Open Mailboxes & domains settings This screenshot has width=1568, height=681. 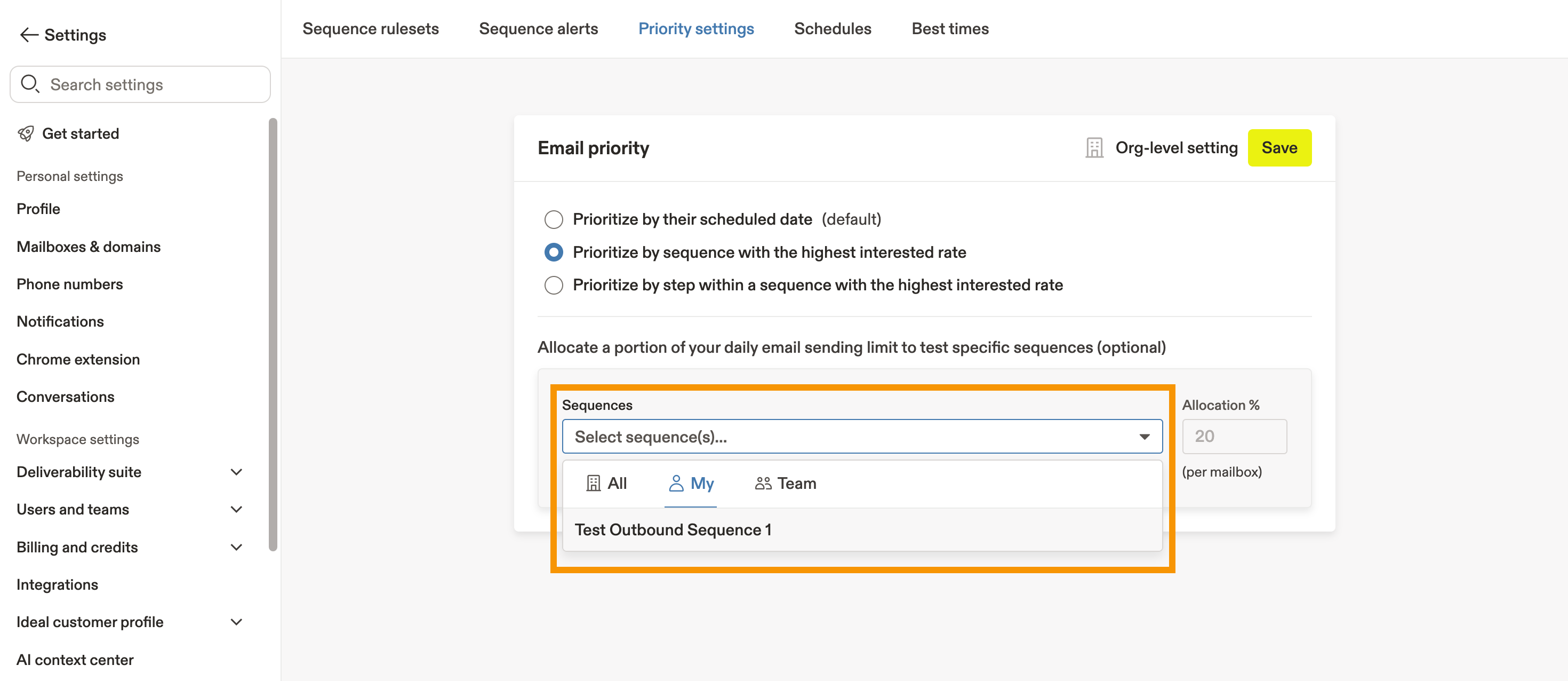click(x=88, y=247)
